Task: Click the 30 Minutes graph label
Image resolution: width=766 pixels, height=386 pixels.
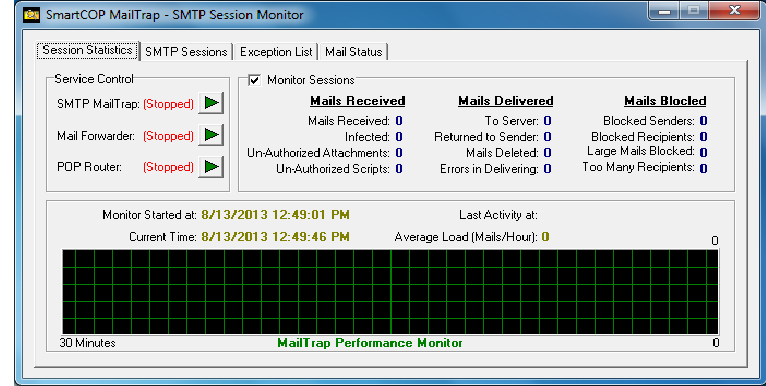Action: (87, 343)
